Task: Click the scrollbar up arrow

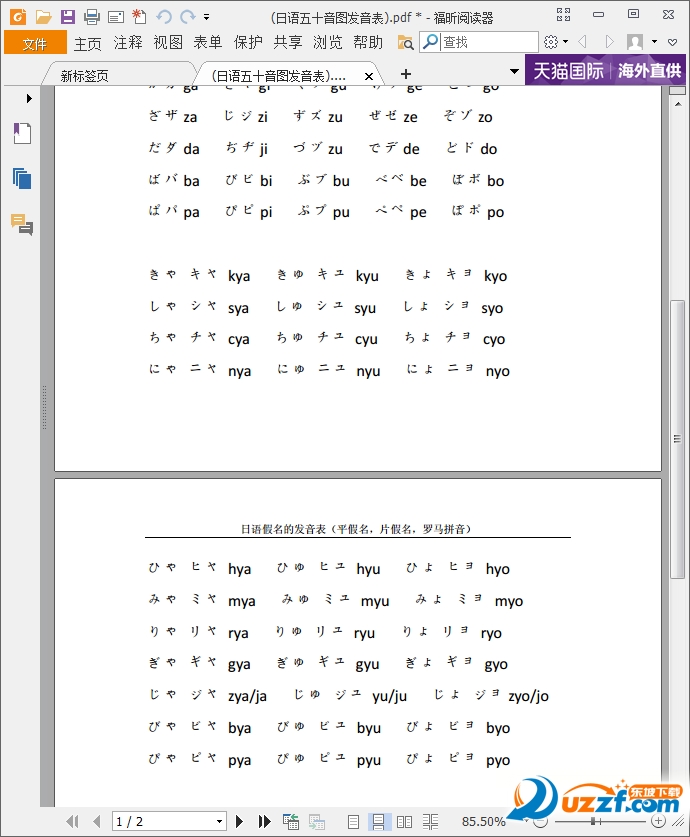Action: tap(678, 104)
